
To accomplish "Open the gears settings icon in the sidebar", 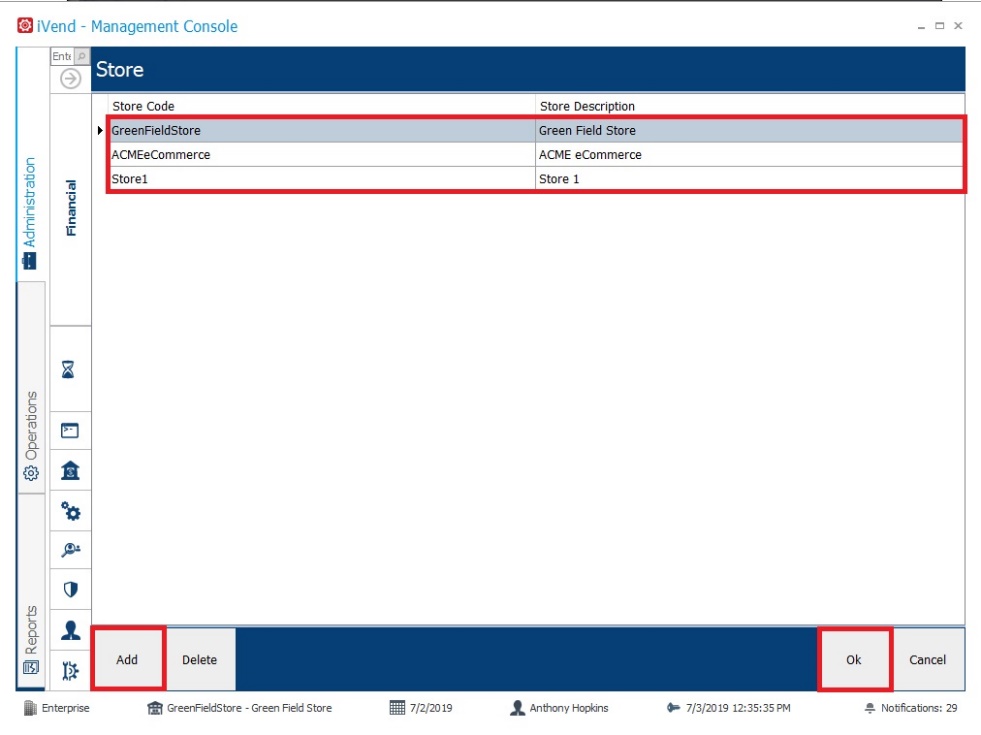I will pyautogui.click(x=70, y=511).
